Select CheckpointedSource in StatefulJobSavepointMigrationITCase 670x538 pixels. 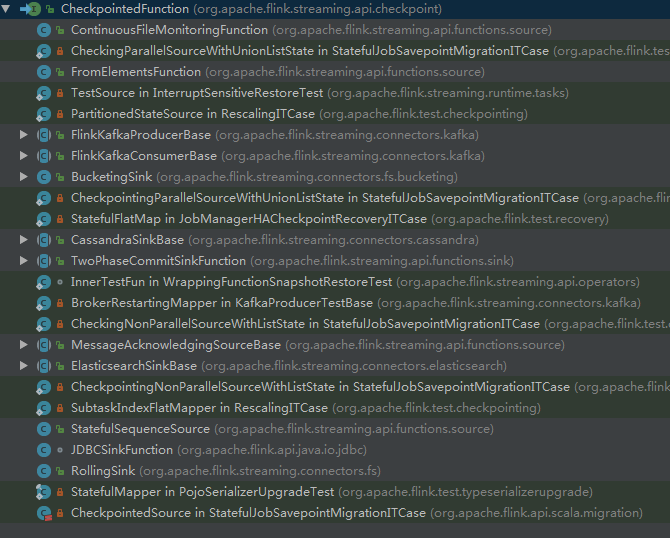coord(335,512)
